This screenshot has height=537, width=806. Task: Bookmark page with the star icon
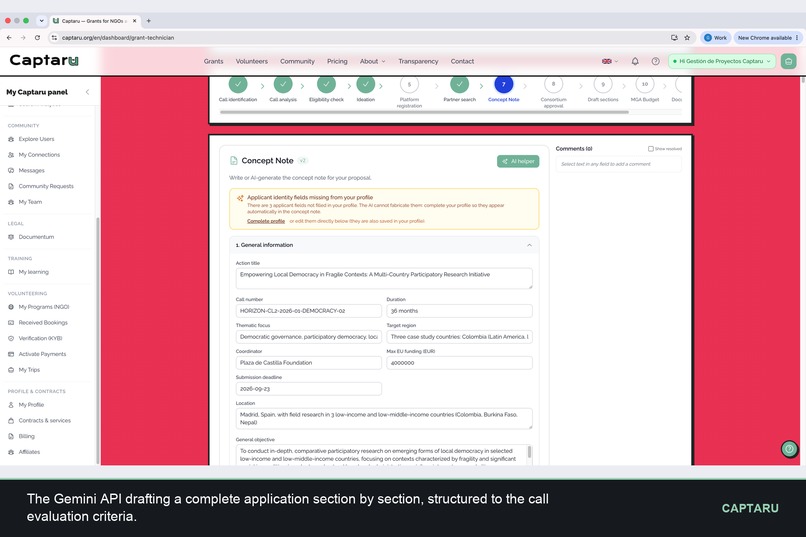point(687,38)
